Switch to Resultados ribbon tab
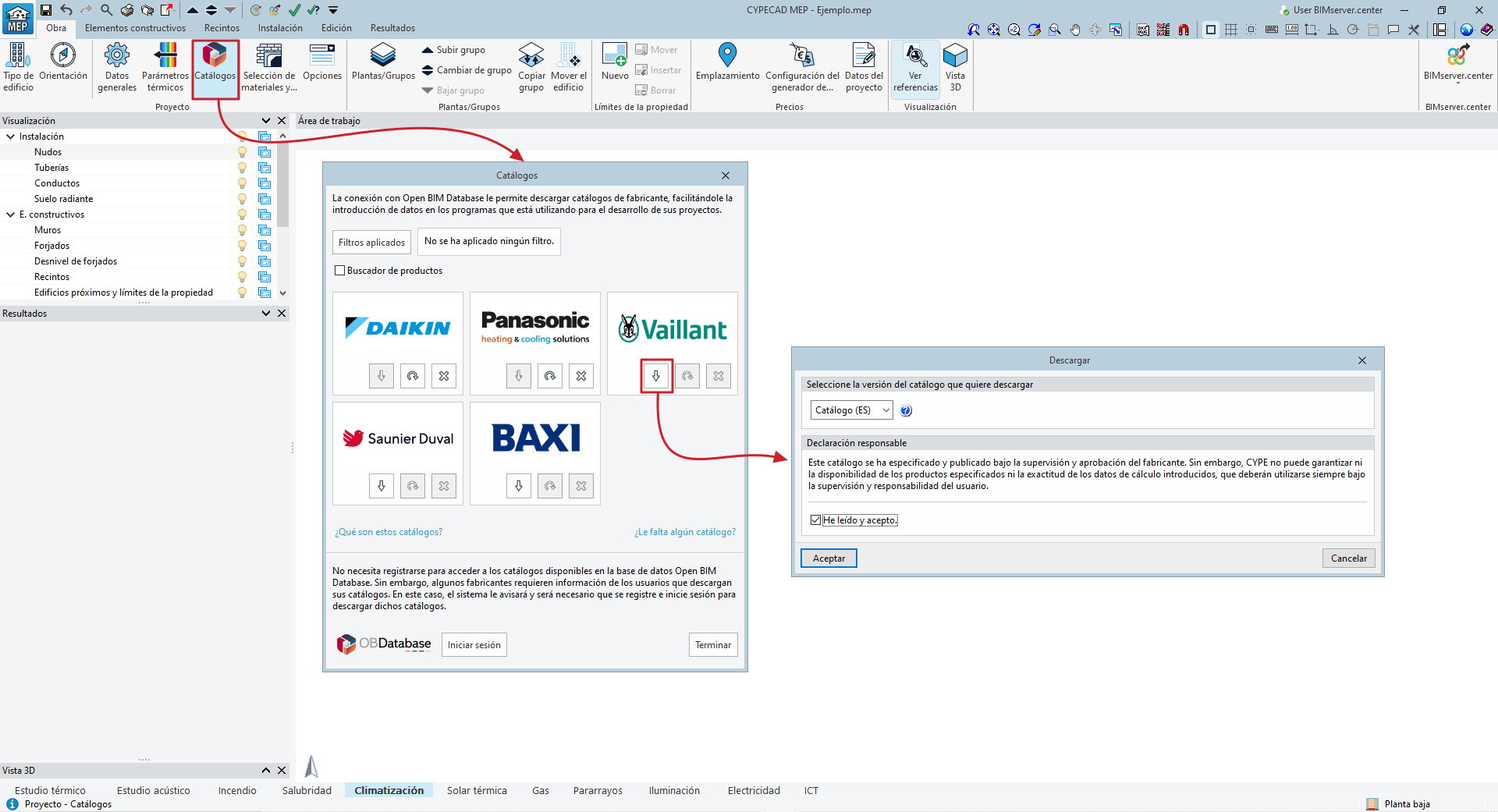The image size is (1498, 812). [392, 28]
